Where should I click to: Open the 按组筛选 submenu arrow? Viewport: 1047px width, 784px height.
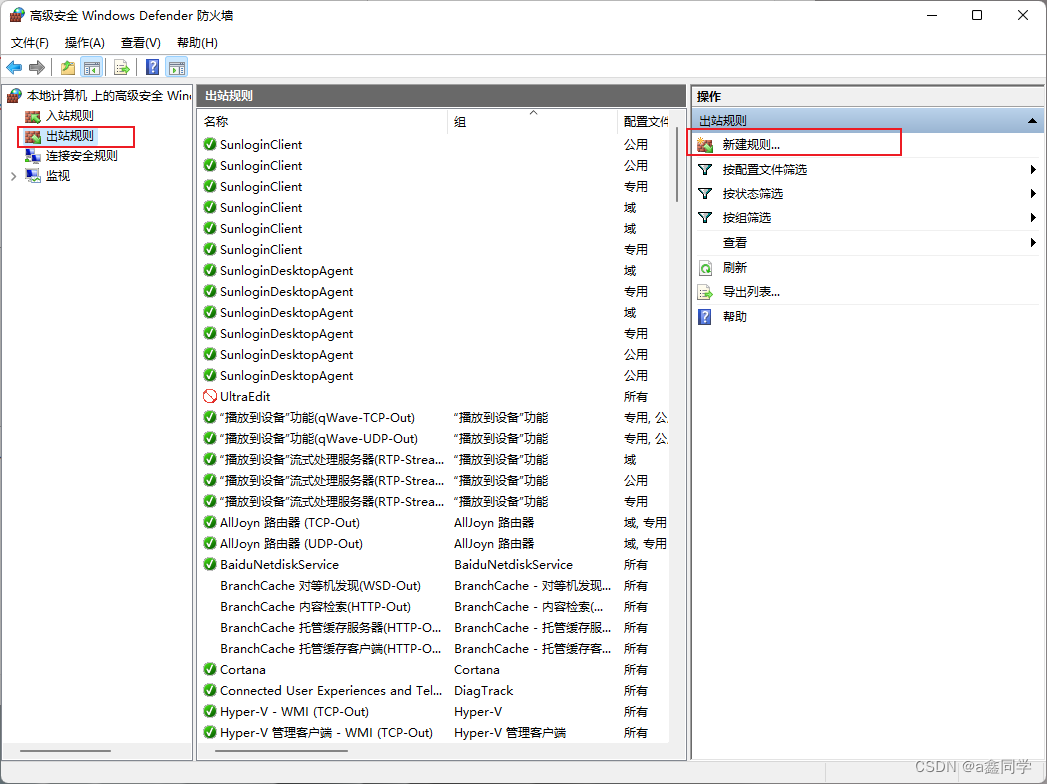[1033, 218]
